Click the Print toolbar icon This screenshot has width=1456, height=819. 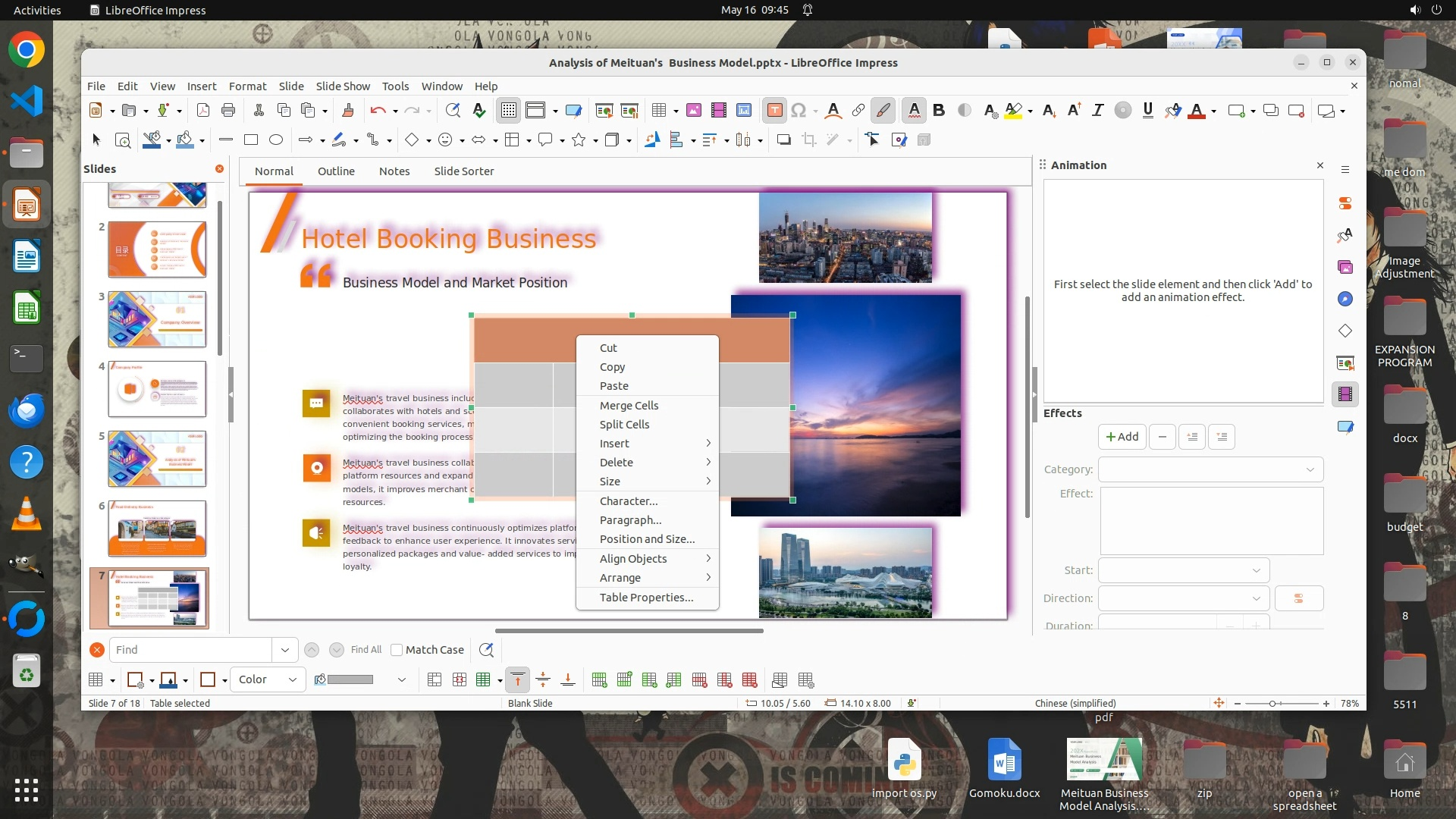click(228, 111)
